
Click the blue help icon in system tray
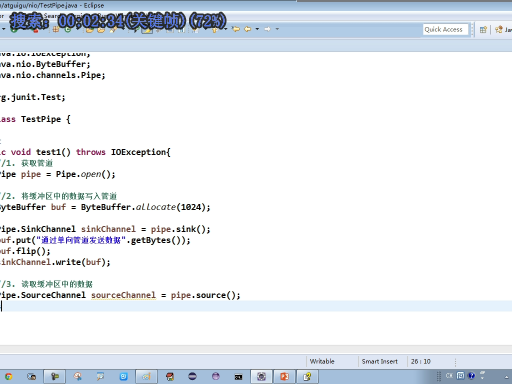[x=471, y=376]
